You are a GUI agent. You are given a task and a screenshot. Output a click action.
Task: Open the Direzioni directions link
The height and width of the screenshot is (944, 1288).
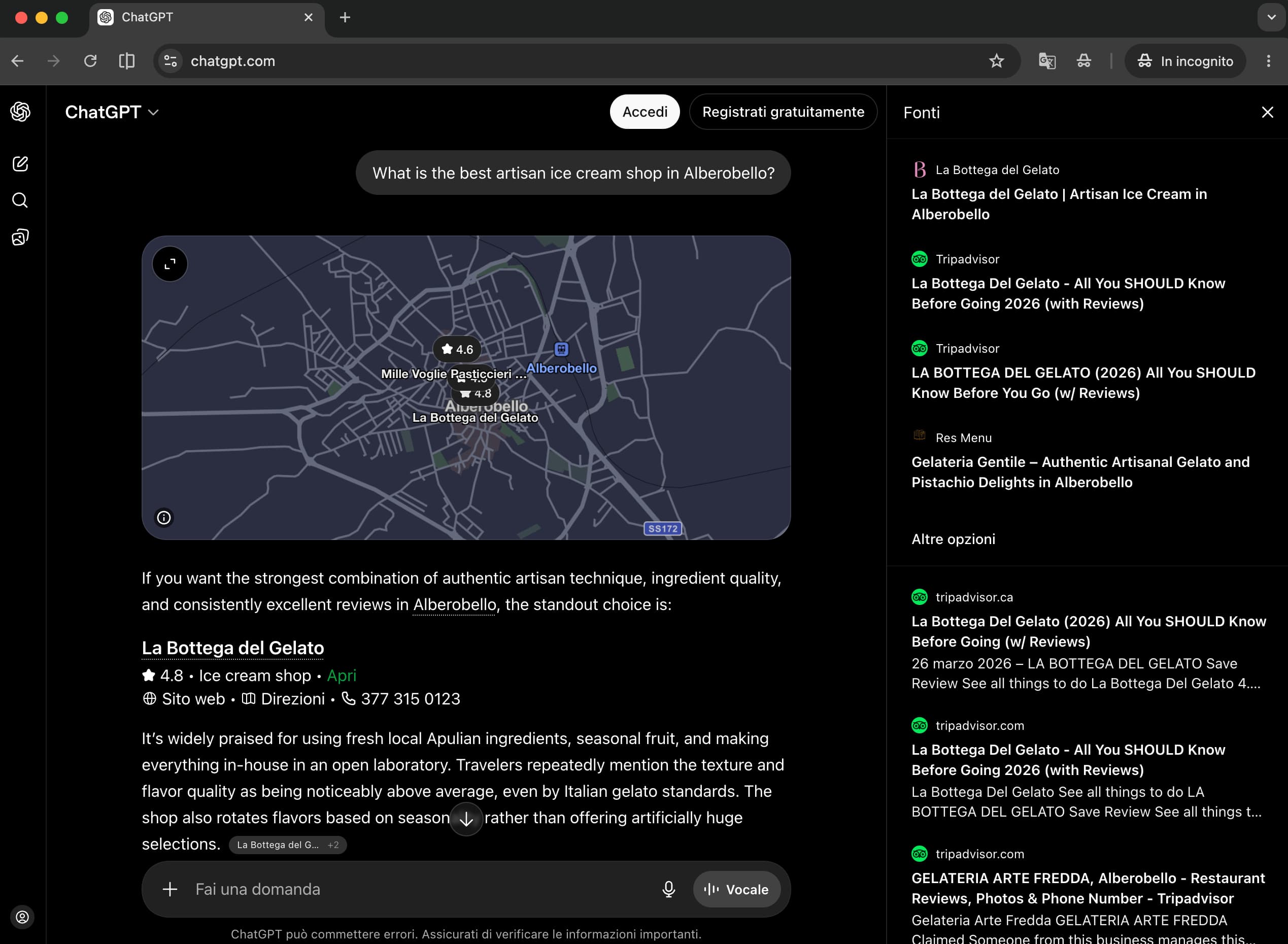(x=283, y=699)
